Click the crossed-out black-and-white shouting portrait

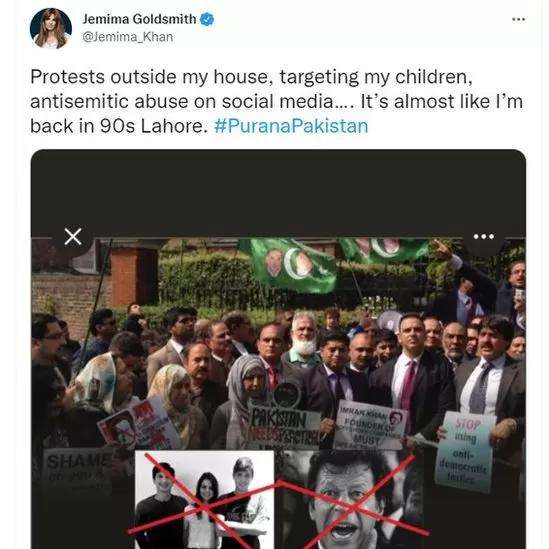pos(349,500)
